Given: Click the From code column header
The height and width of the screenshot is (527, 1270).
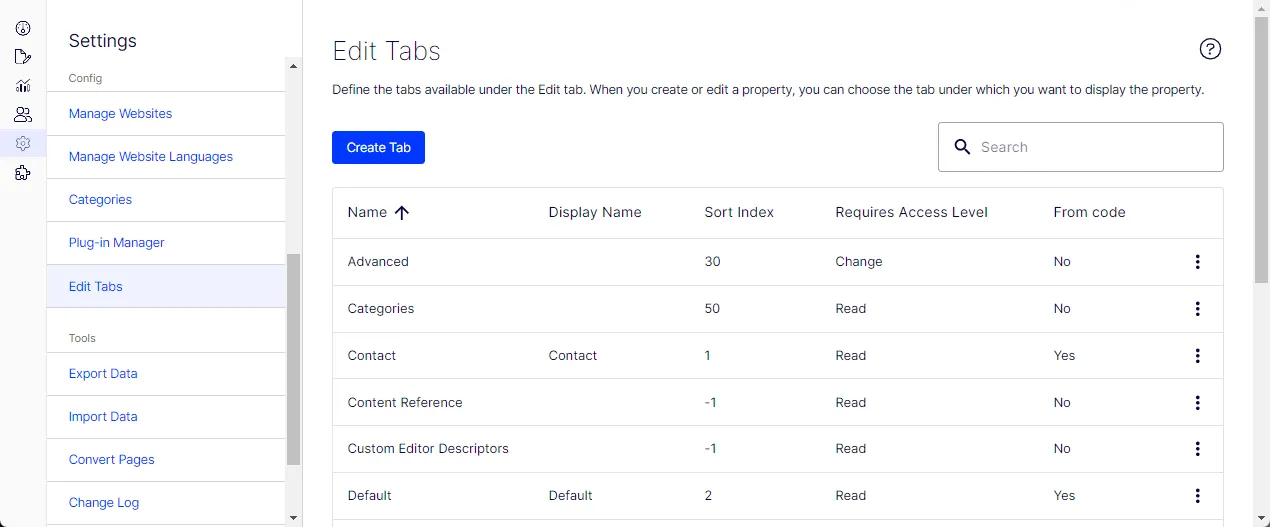Looking at the screenshot, I should point(1089,212).
